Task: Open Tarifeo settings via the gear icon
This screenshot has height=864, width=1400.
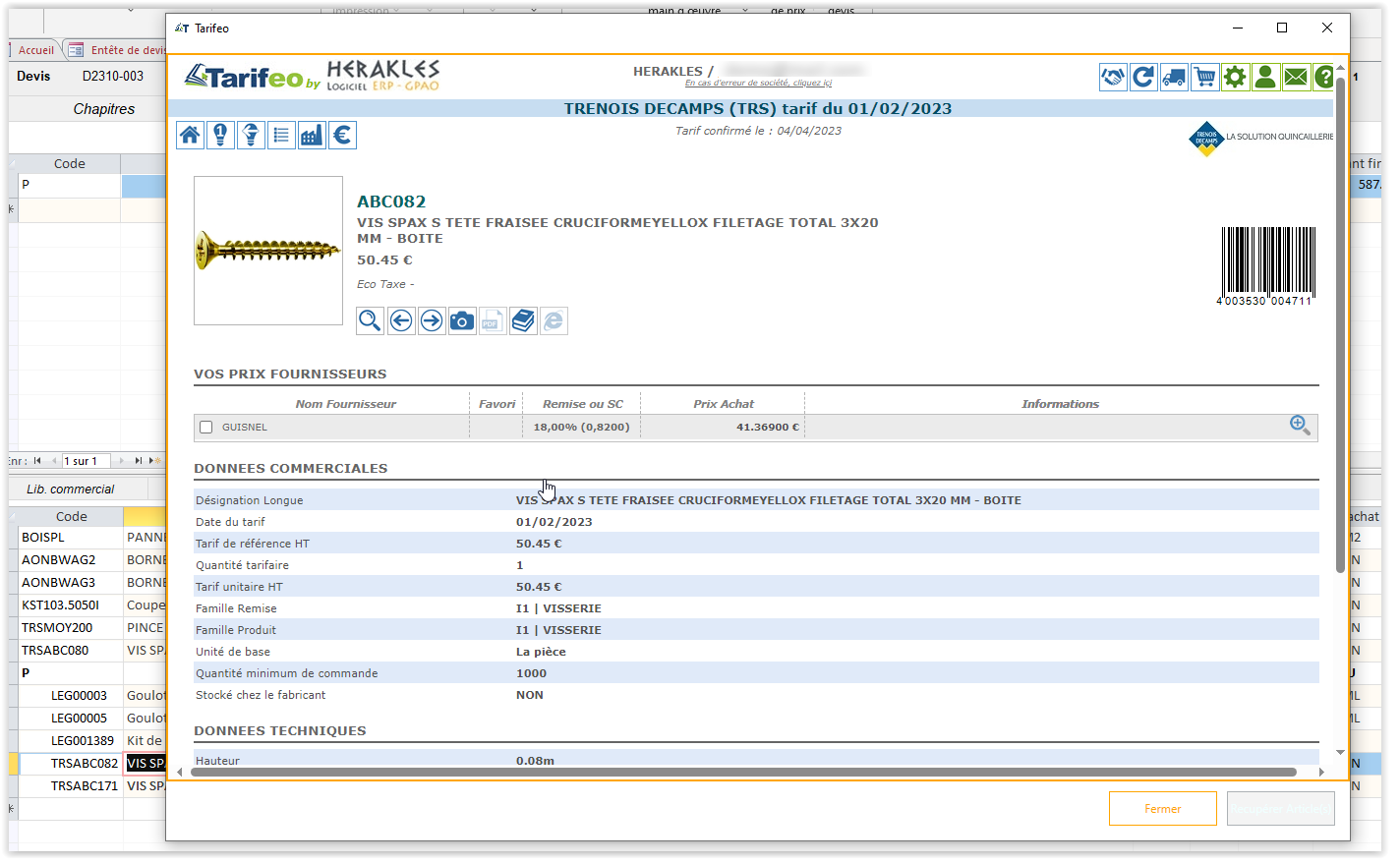Action: pyautogui.click(x=1234, y=76)
